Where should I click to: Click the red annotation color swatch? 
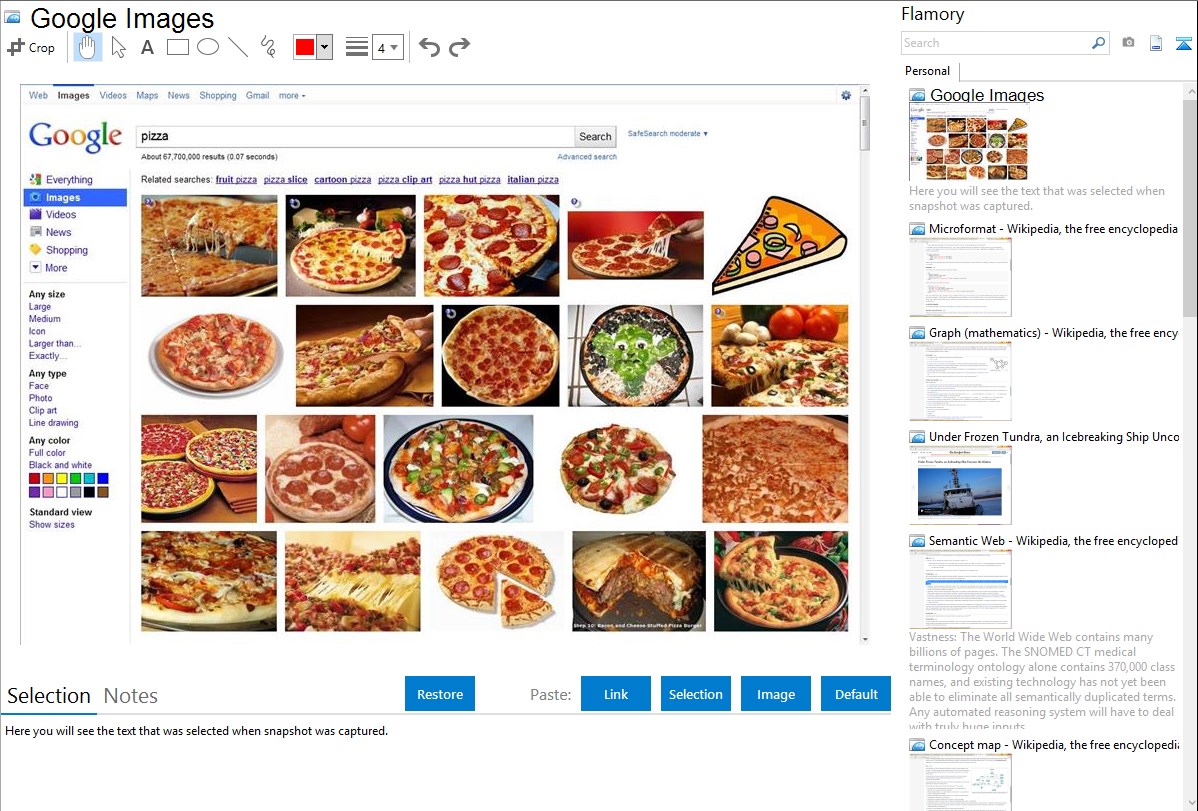point(305,47)
